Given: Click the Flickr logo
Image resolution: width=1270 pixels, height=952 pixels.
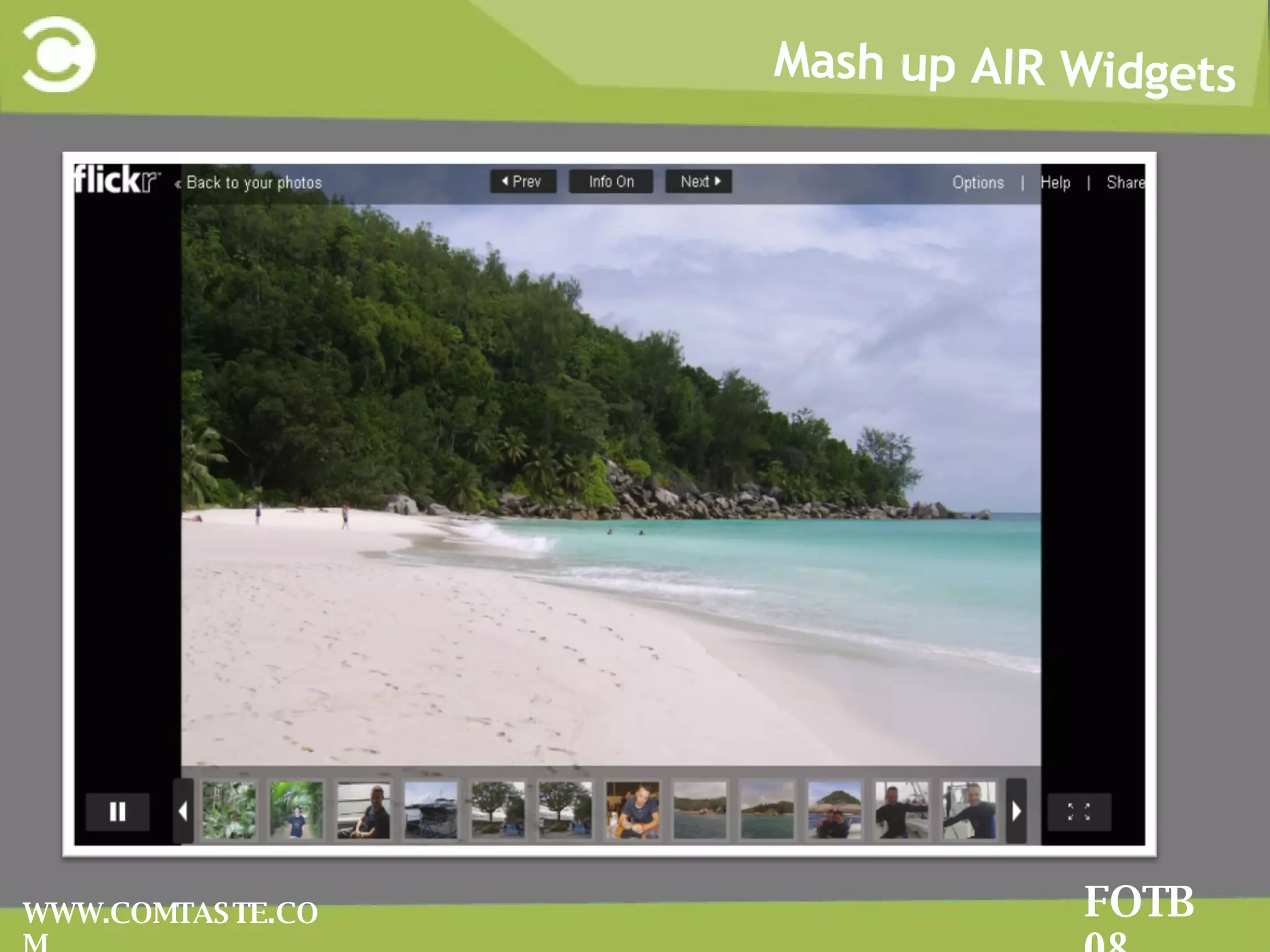Looking at the screenshot, I should (x=117, y=179).
